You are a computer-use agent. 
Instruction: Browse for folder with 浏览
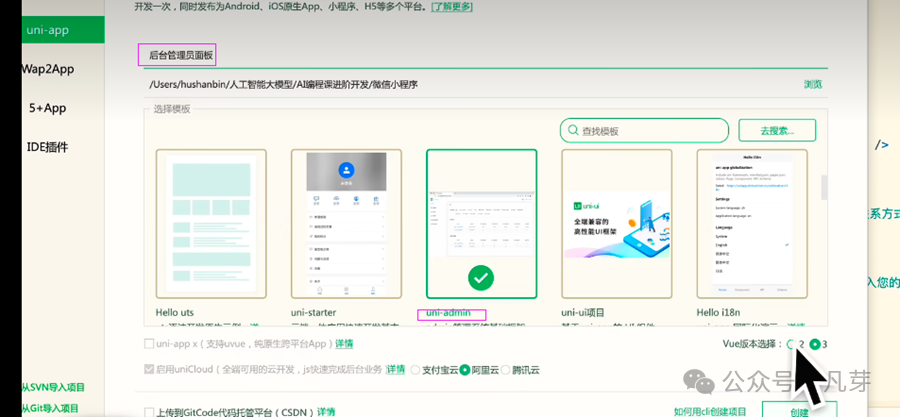[813, 84]
